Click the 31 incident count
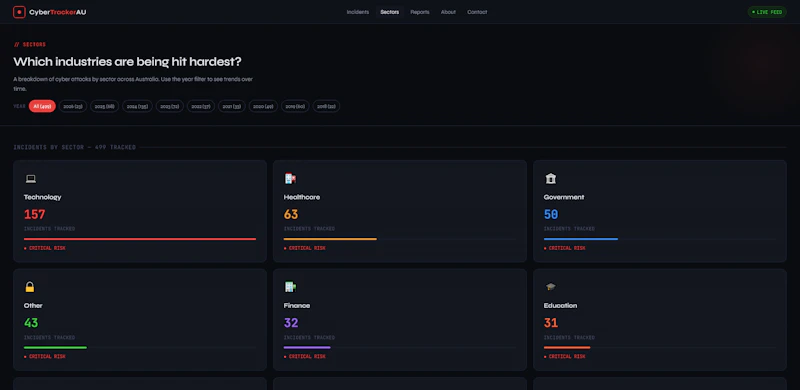This screenshot has height=390, width=800. coord(551,323)
